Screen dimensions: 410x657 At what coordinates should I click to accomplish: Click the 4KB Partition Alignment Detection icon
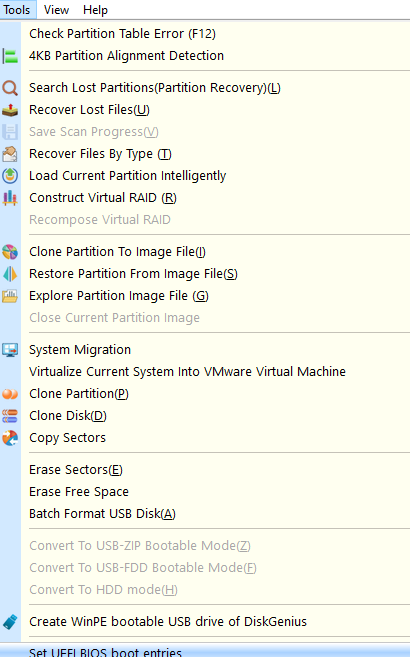point(10,56)
